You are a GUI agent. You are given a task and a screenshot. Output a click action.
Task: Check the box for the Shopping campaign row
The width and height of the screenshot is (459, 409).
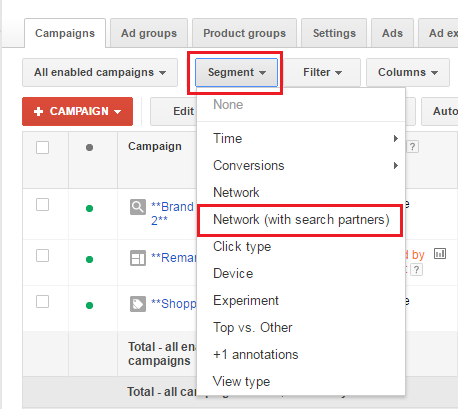pyautogui.click(x=42, y=301)
